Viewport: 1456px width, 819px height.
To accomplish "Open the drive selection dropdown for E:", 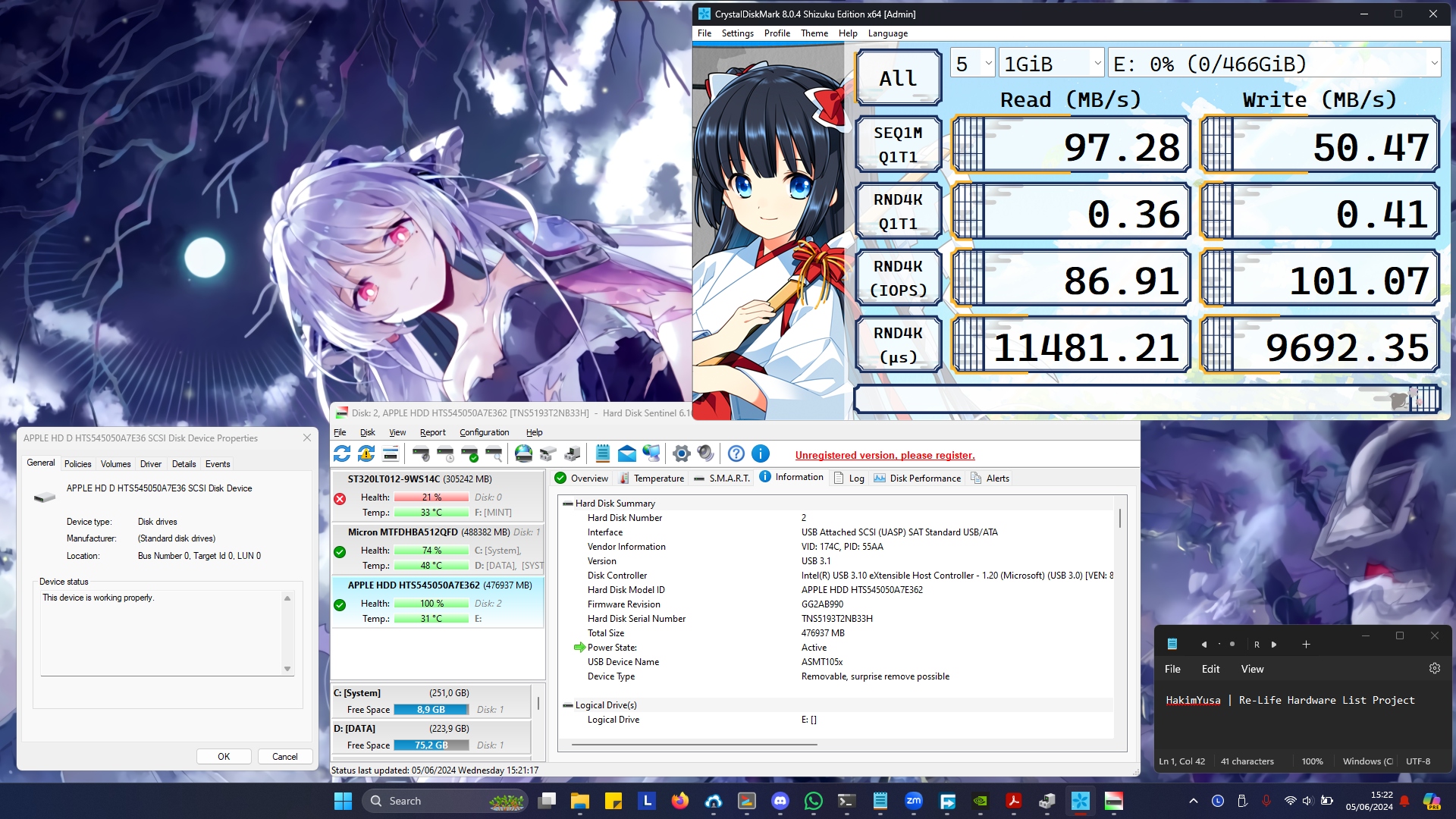I will pyautogui.click(x=1275, y=64).
